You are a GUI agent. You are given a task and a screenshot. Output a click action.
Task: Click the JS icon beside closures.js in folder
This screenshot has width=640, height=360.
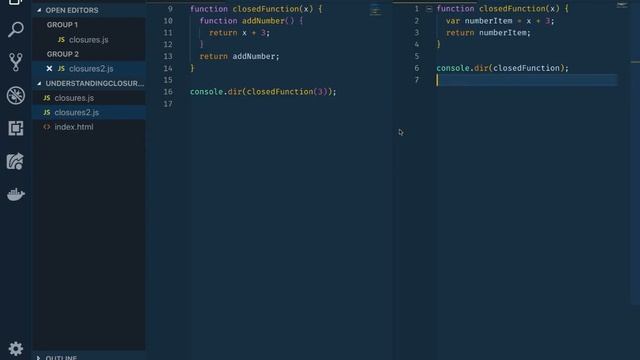click(x=47, y=98)
